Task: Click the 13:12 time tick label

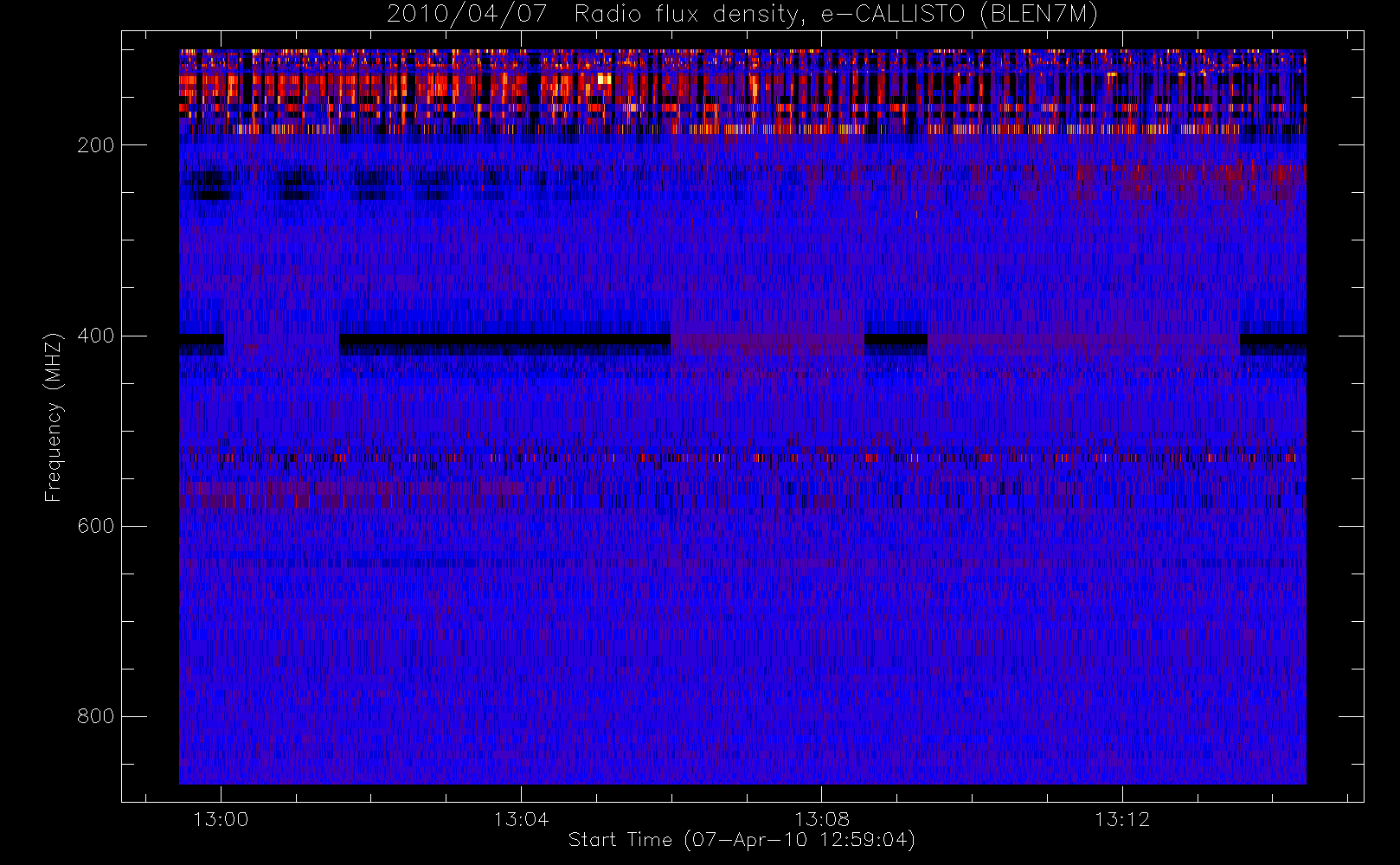Action: (1121, 819)
